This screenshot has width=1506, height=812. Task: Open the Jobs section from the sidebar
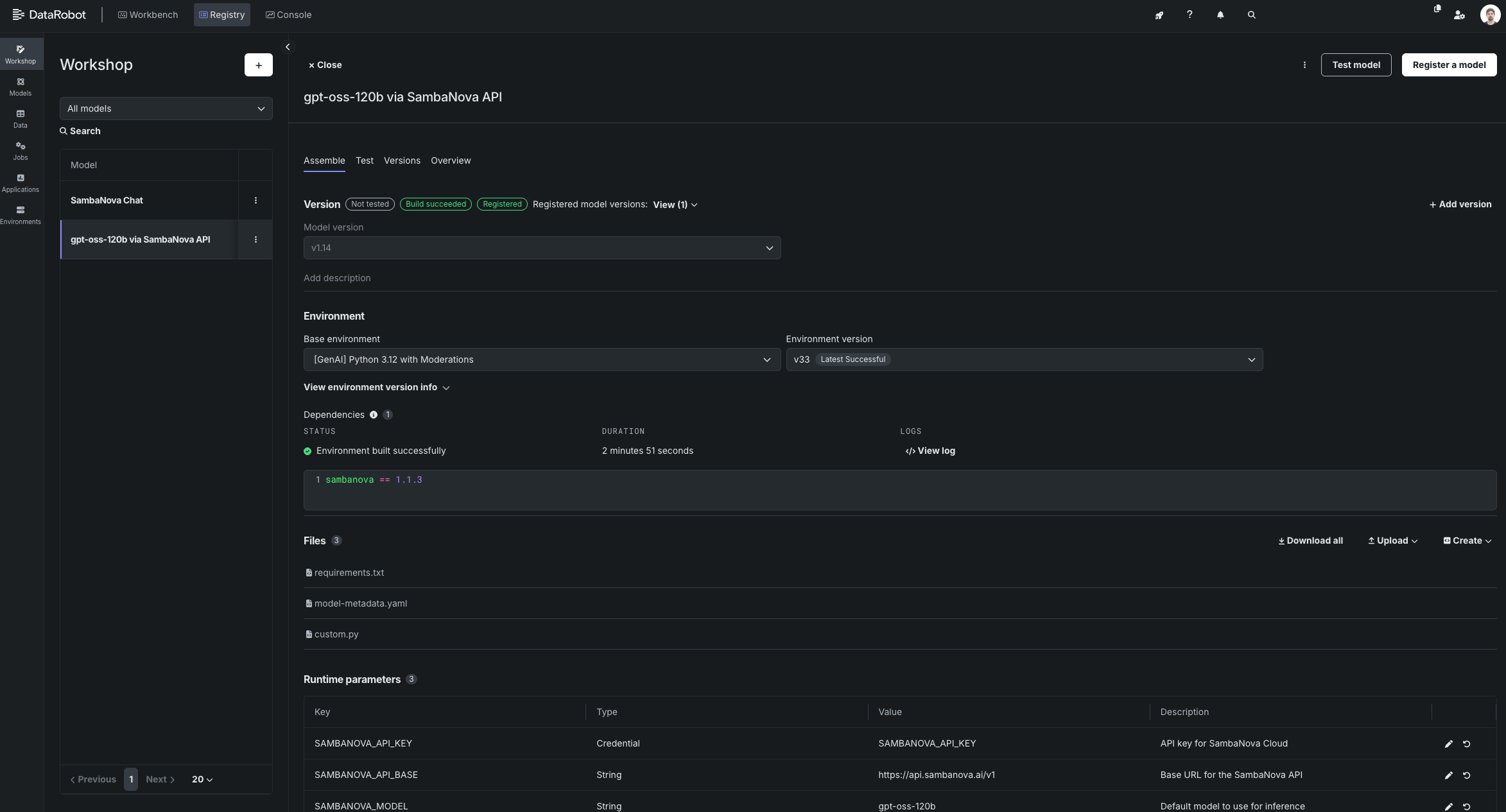coord(20,151)
